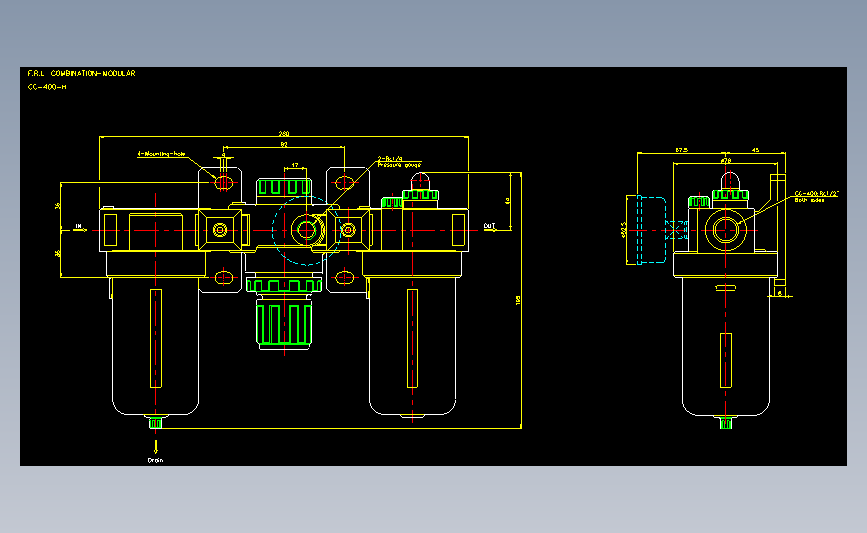Select the "17" dimension above the regulator

tap(295, 165)
